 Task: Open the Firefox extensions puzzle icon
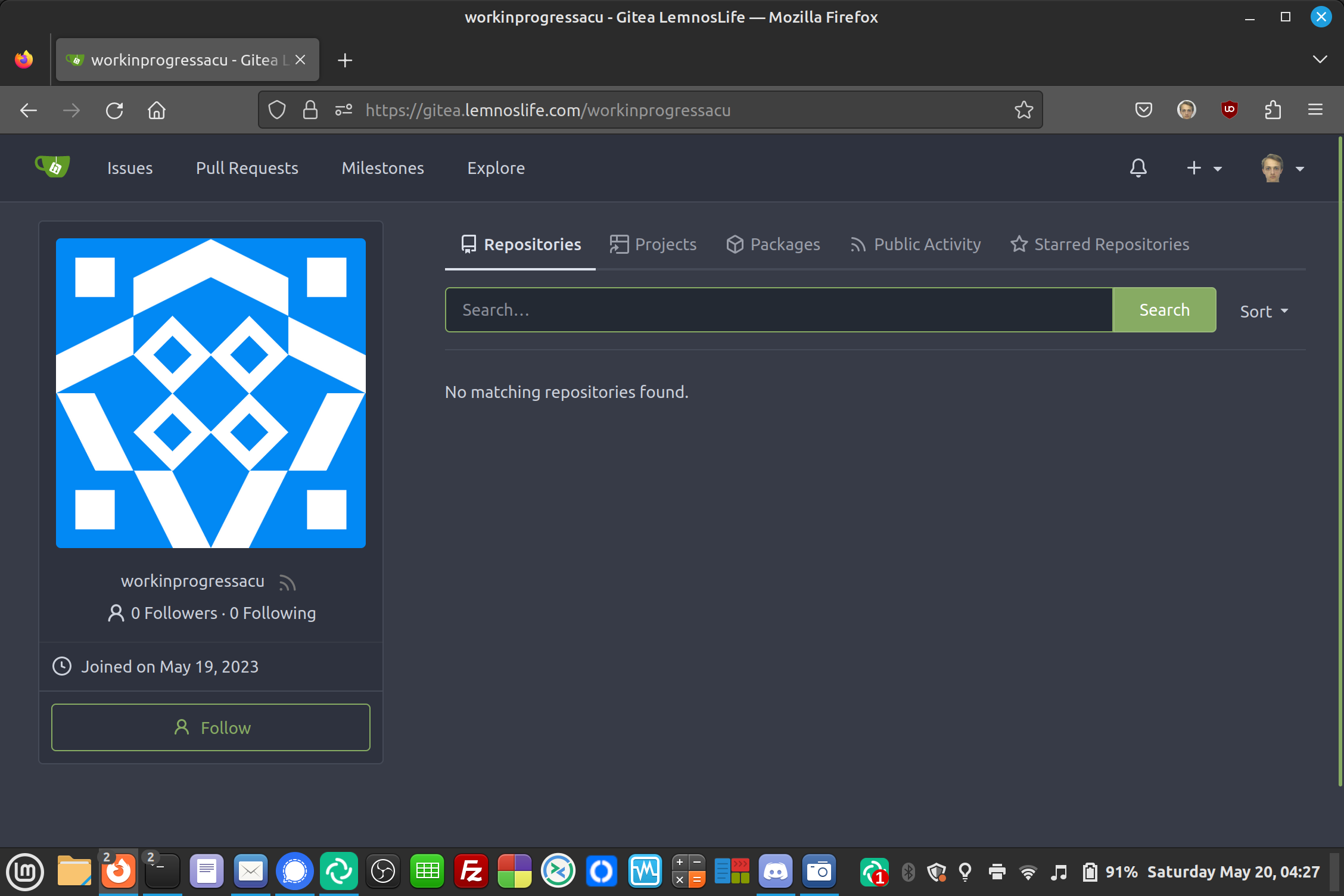(1273, 110)
